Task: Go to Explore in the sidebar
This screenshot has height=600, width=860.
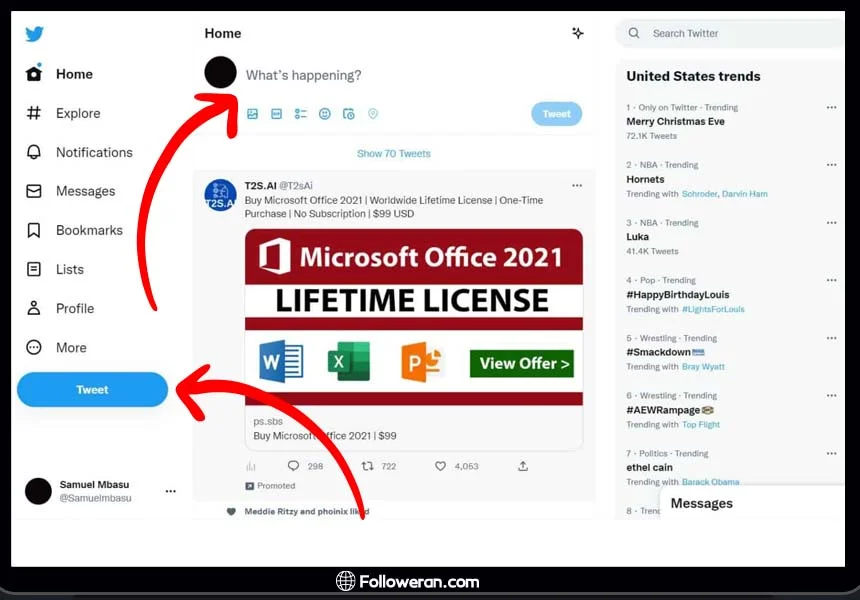Action: click(77, 113)
